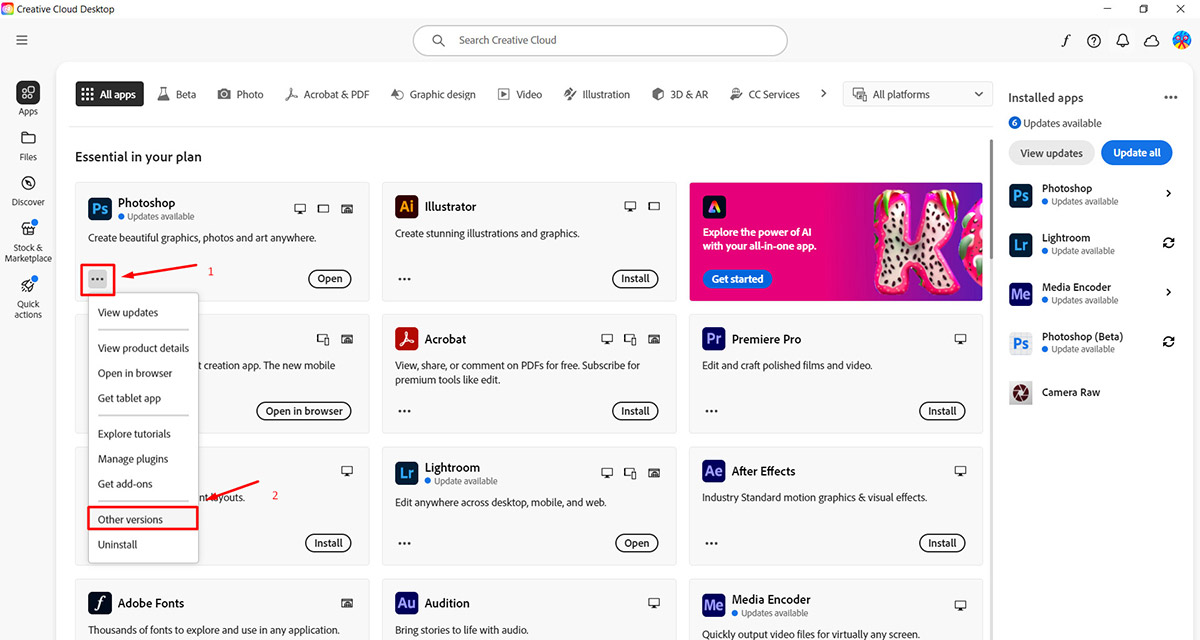Switch to the Photo category tab
This screenshot has width=1200, height=640.
[x=240, y=94]
